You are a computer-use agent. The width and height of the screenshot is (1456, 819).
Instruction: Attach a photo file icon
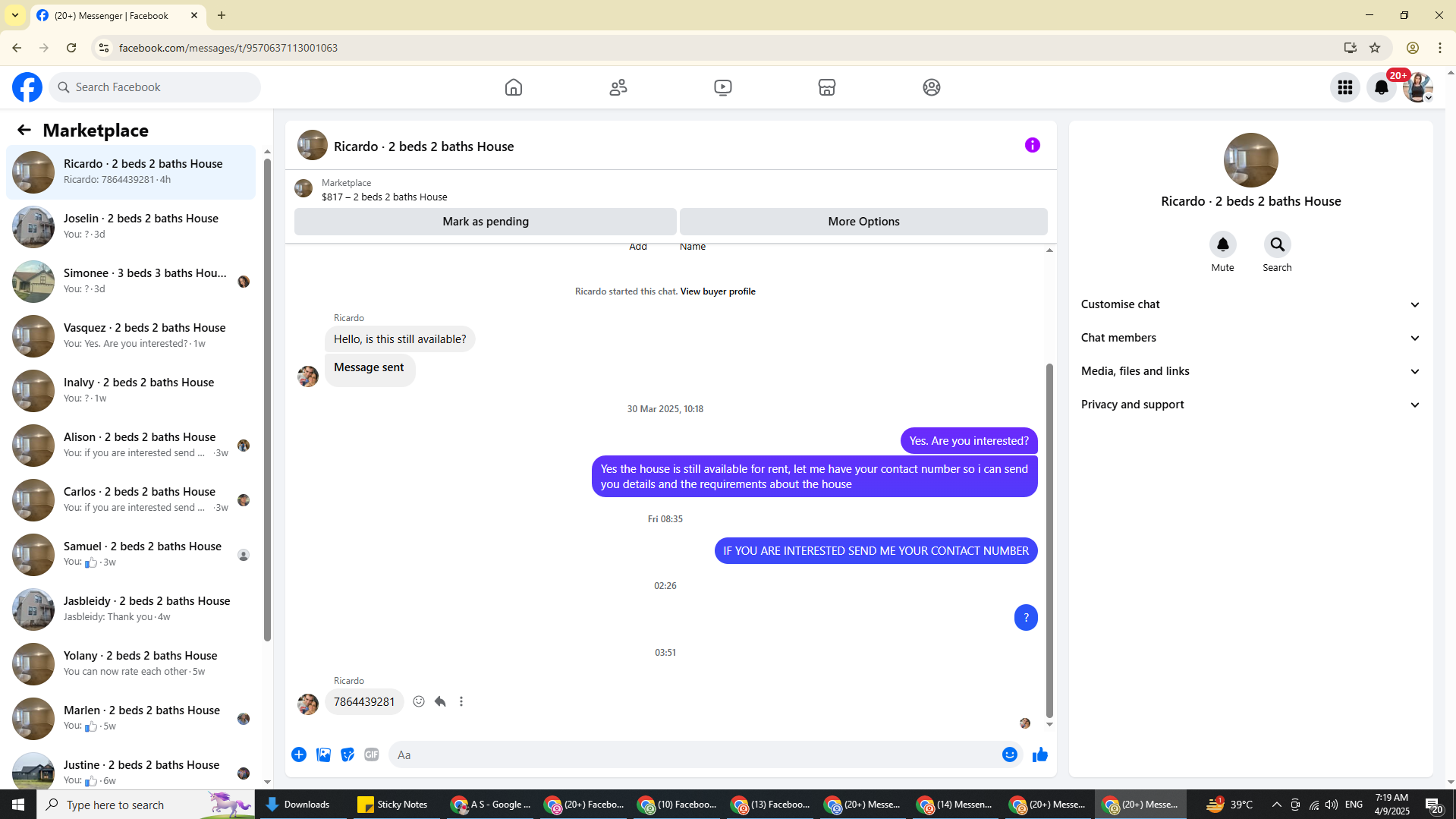click(x=323, y=754)
